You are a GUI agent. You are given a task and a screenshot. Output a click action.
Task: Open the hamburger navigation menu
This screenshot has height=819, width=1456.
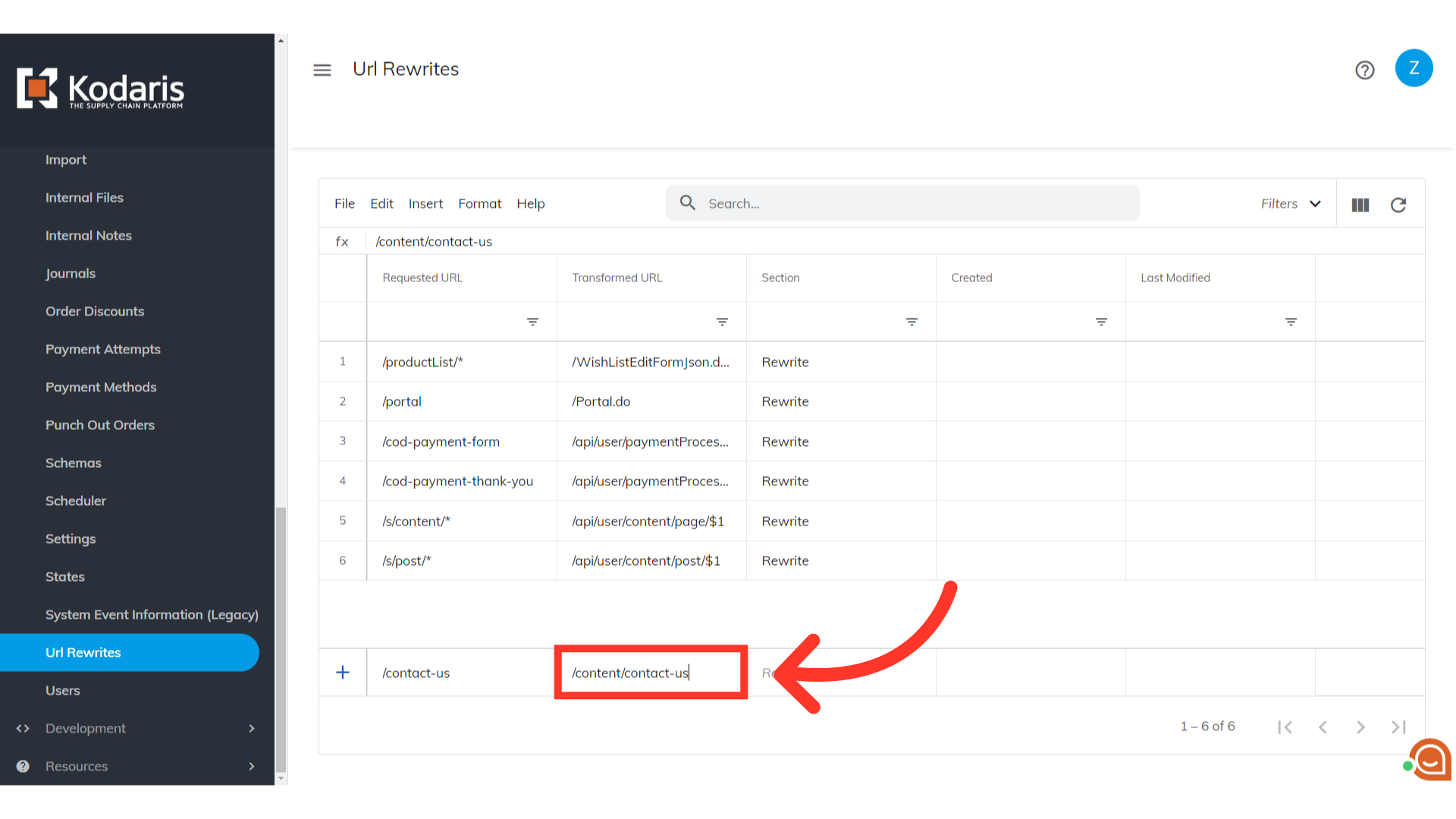pos(322,70)
